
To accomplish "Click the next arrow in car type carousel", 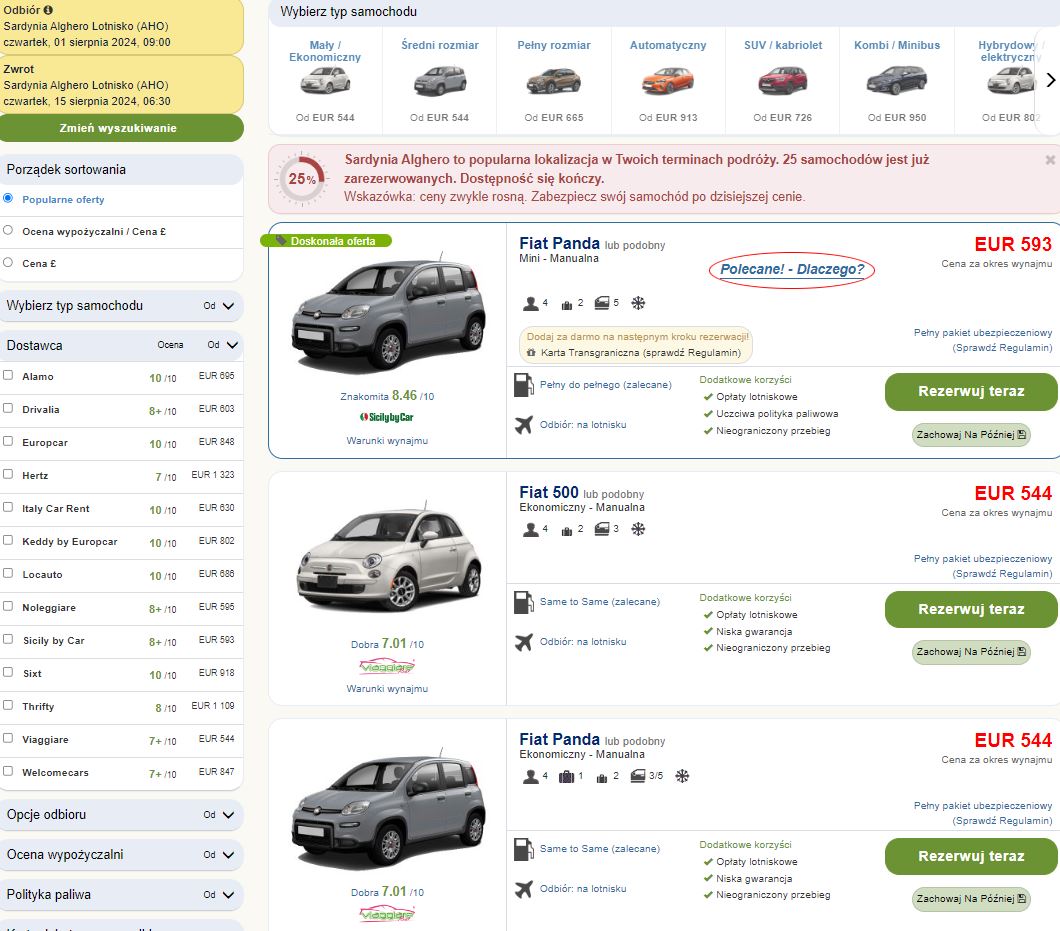I will (x=1051, y=80).
